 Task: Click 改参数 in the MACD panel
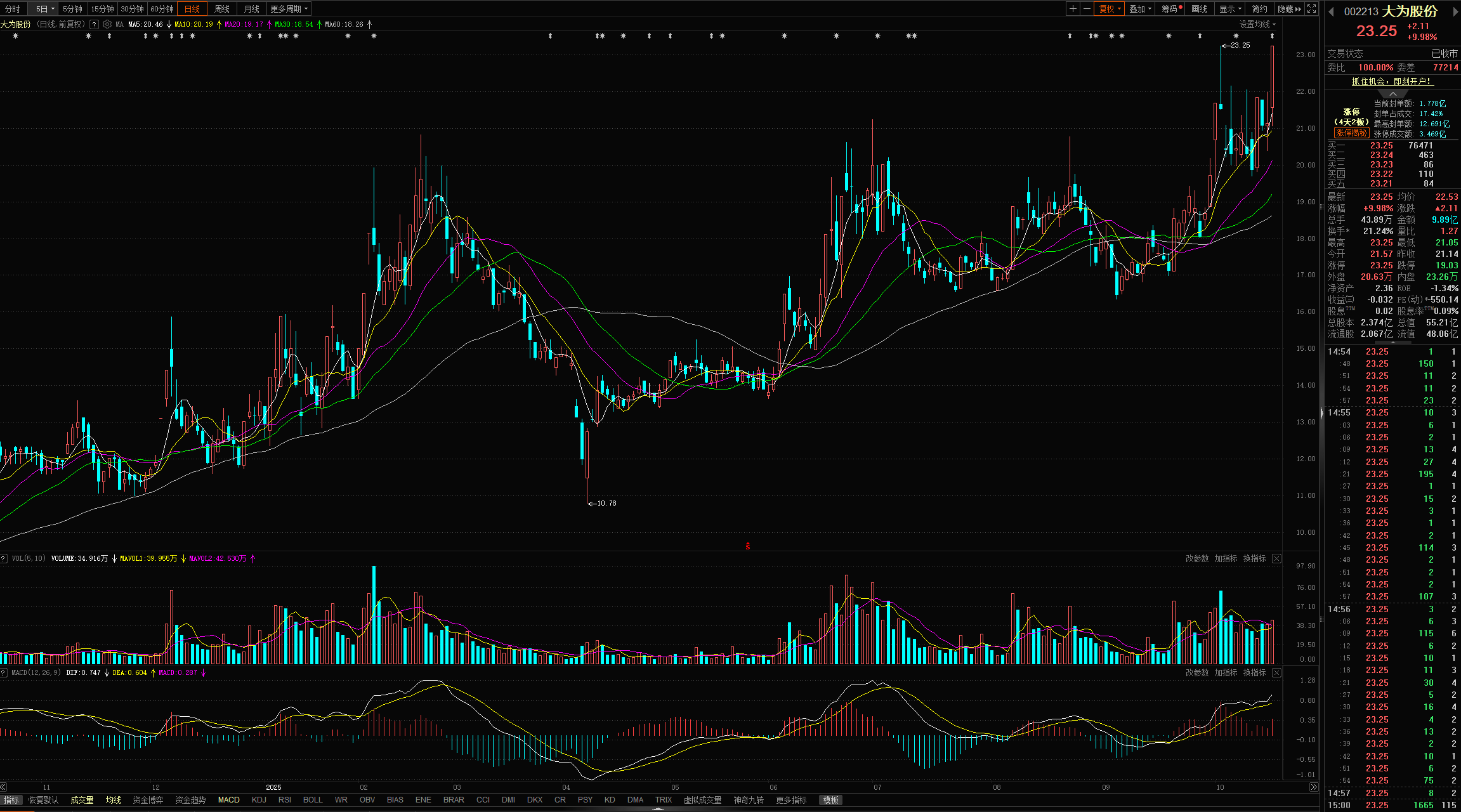point(1196,672)
